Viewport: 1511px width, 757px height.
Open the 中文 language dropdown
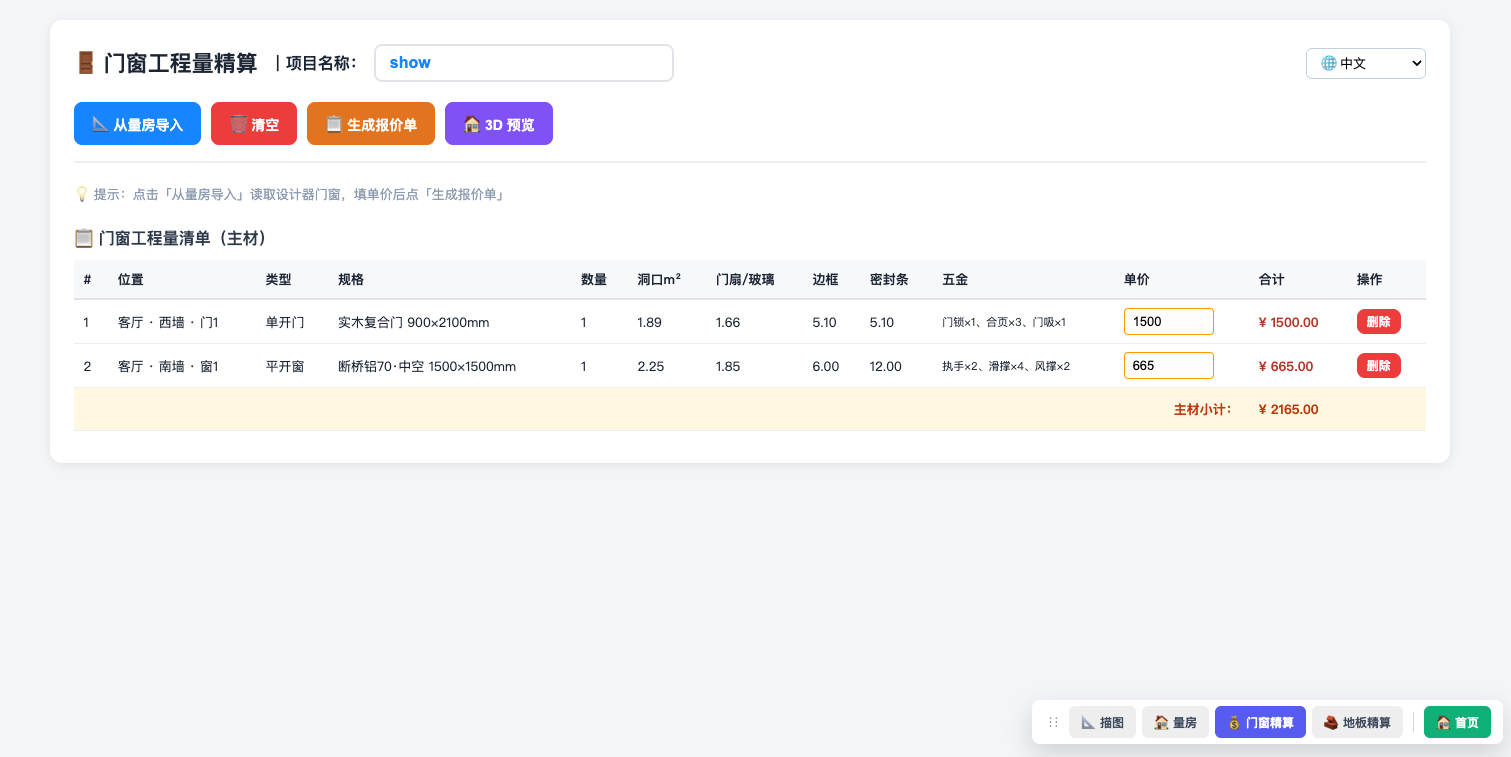click(x=1365, y=63)
